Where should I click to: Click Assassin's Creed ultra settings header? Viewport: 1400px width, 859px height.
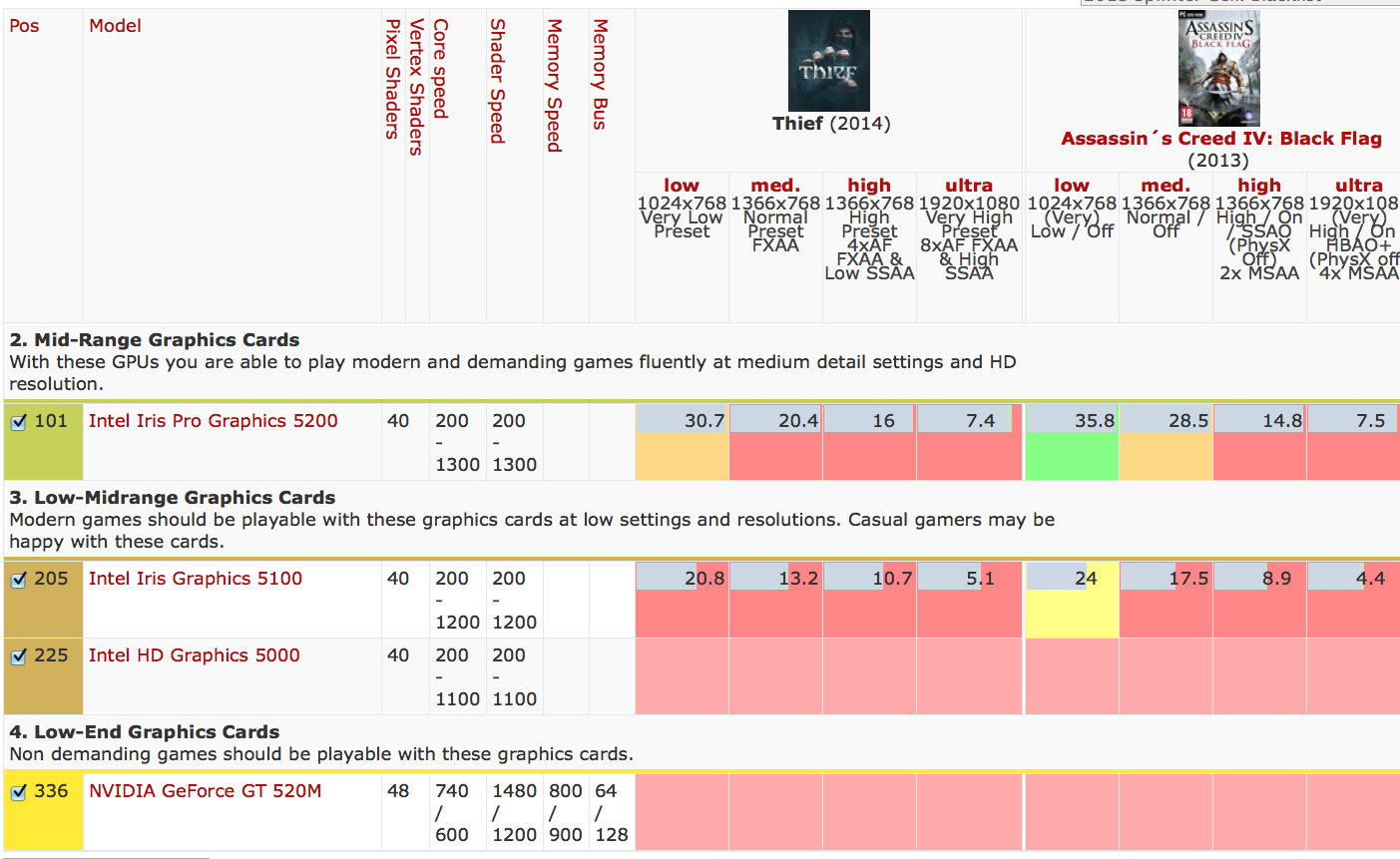1359,186
